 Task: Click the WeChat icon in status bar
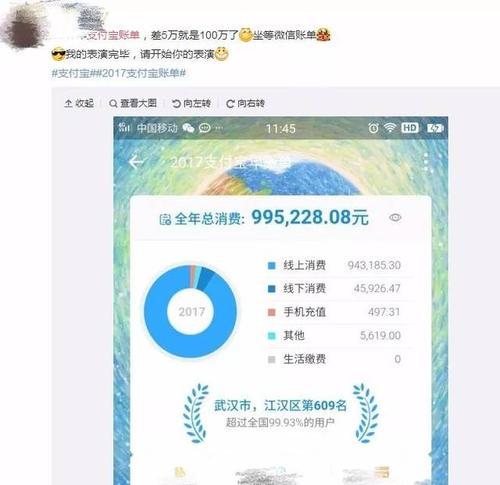pyautogui.click(x=188, y=128)
